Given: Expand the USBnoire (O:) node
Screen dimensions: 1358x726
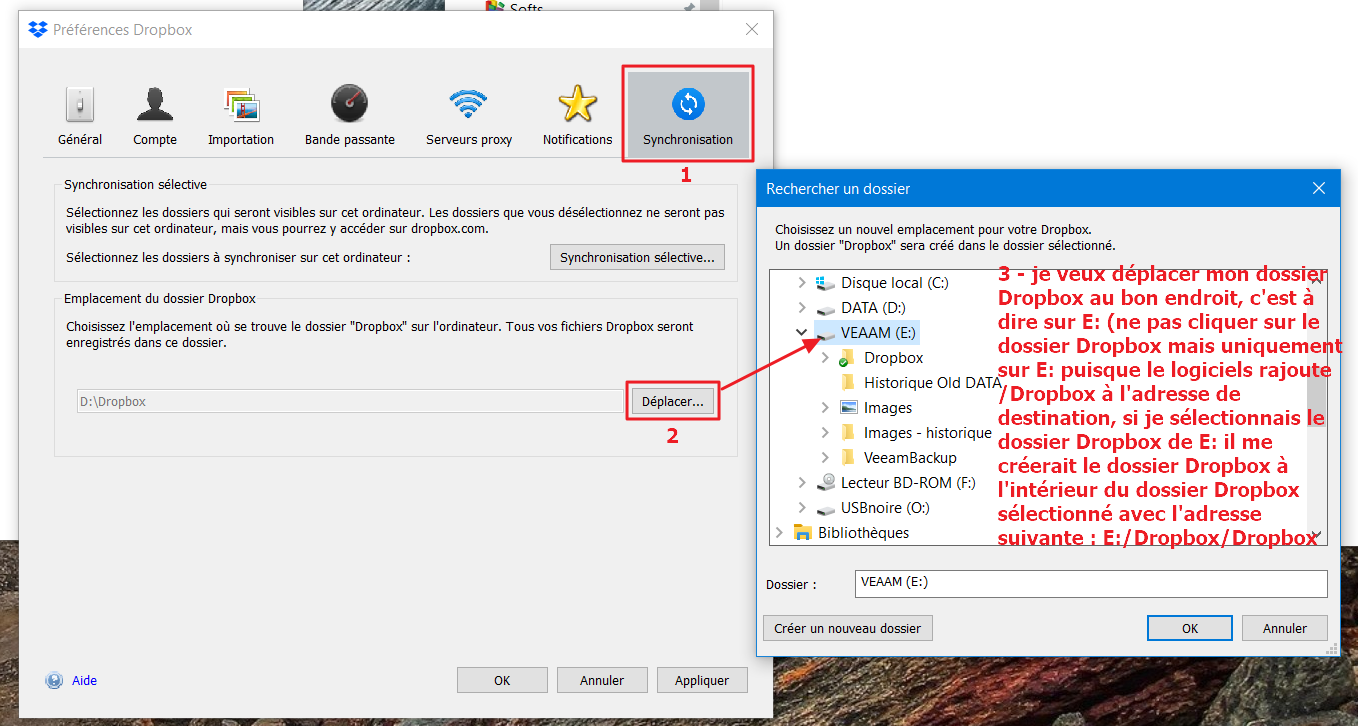Looking at the screenshot, I should pyautogui.click(x=801, y=507).
